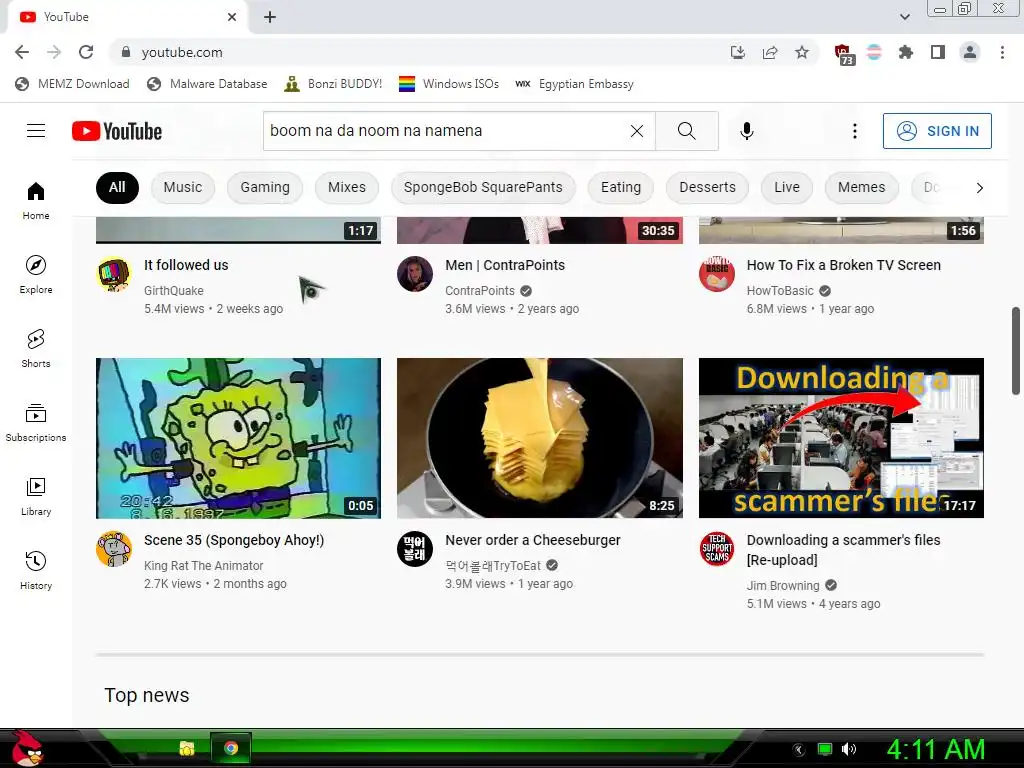Click the SIGN IN button
This screenshot has width=1024, height=768.
coord(937,131)
